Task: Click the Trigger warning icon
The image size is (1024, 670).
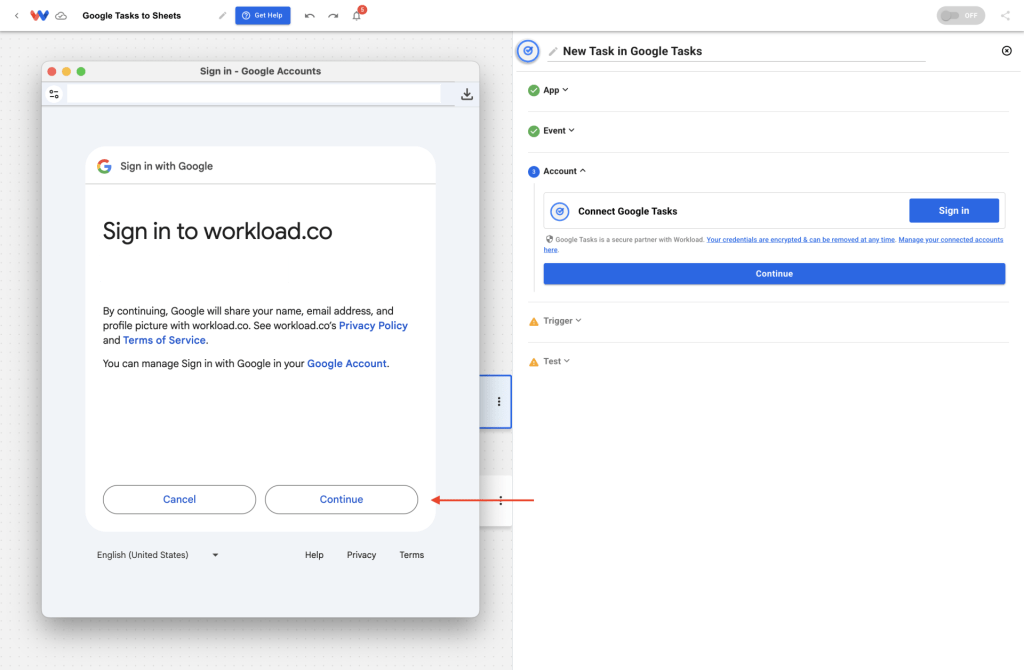Action: coord(534,321)
